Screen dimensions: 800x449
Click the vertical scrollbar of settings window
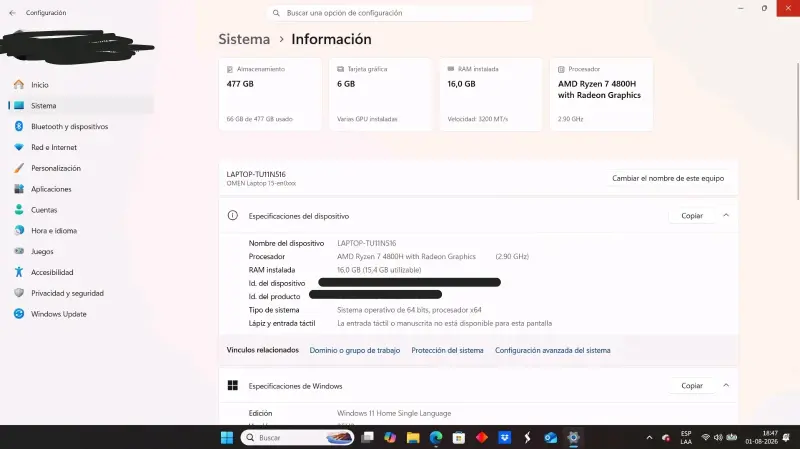click(x=797, y=131)
